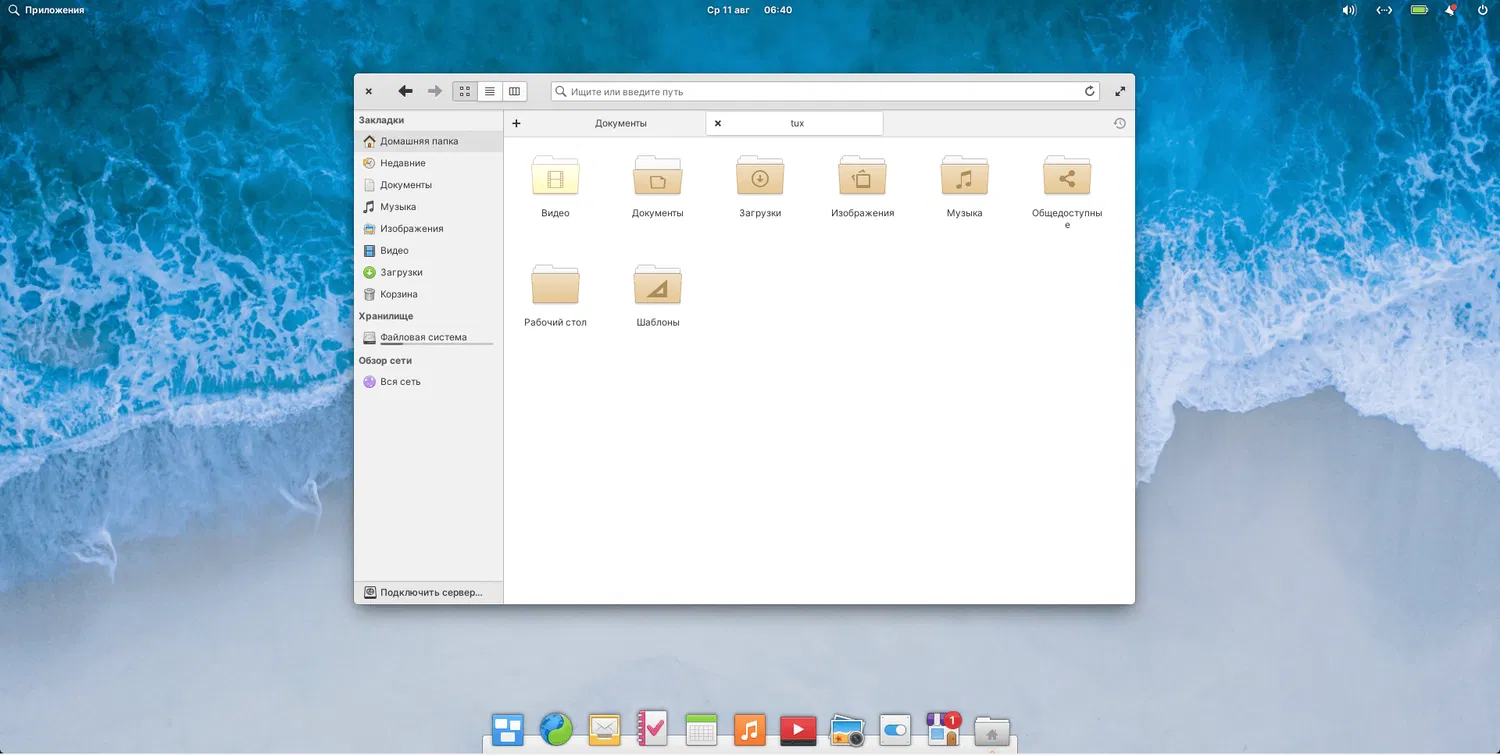Image resolution: width=1500 pixels, height=755 pixels.
Task: Open the closed tabs history button
Action: tap(1119, 123)
